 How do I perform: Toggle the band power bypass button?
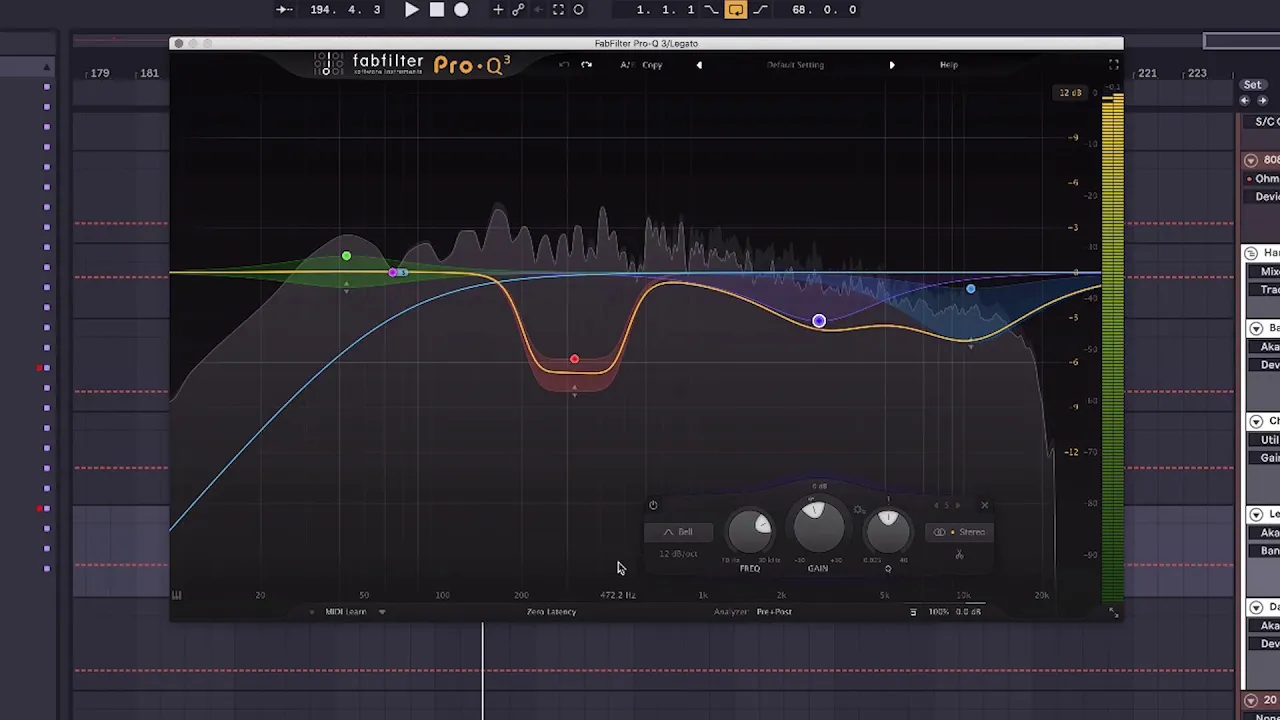[653, 505]
